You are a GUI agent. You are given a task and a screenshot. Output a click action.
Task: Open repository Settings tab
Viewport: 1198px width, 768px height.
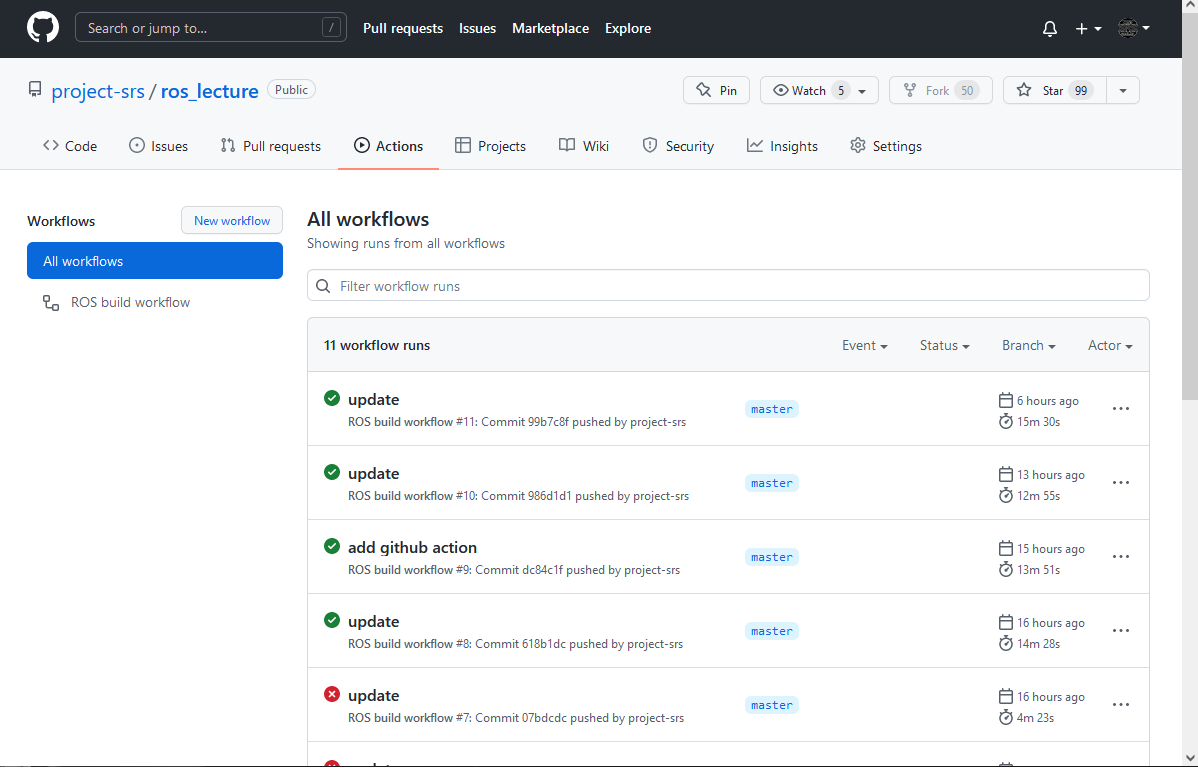pos(886,146)
